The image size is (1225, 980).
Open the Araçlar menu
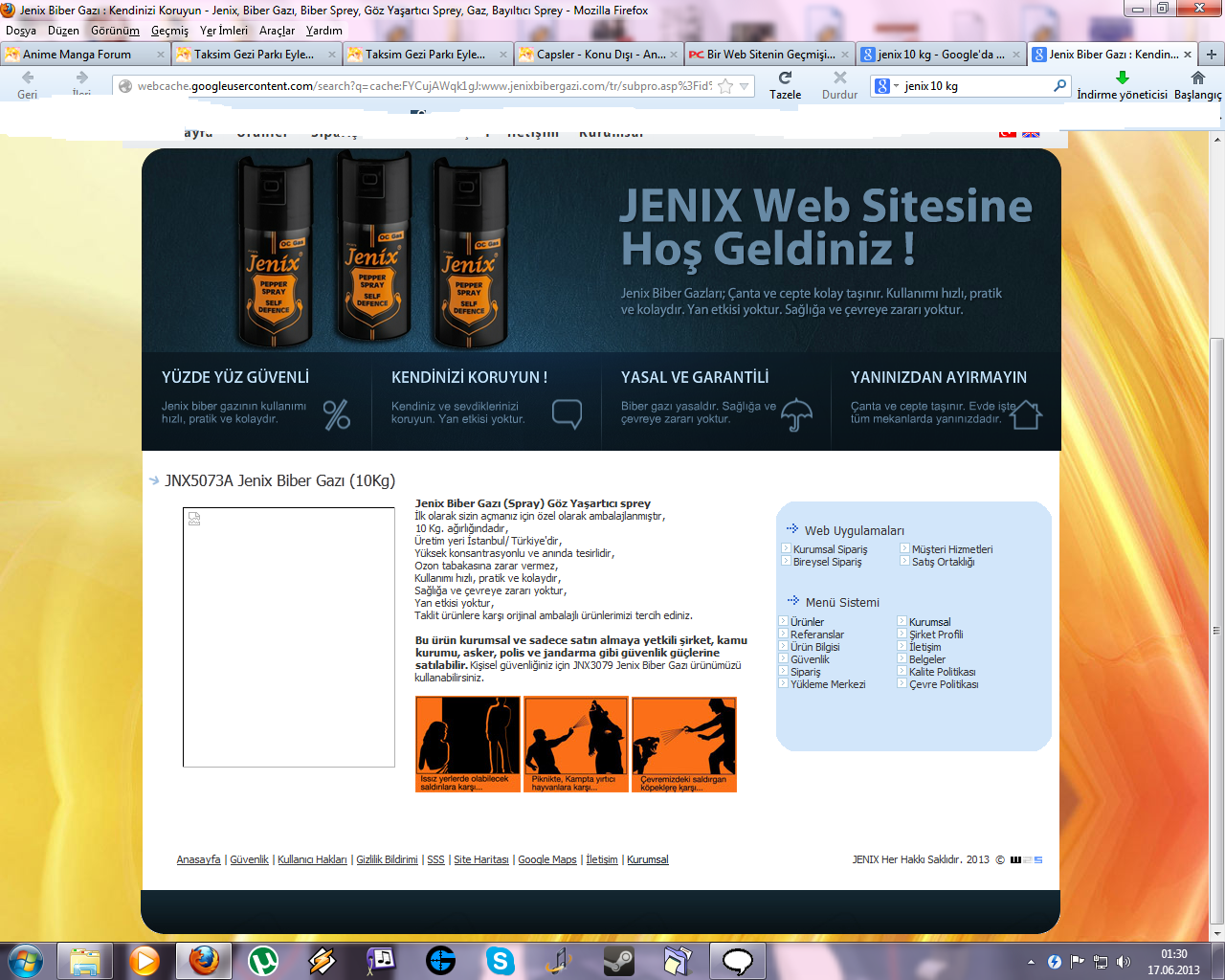[x=277, y=31]
